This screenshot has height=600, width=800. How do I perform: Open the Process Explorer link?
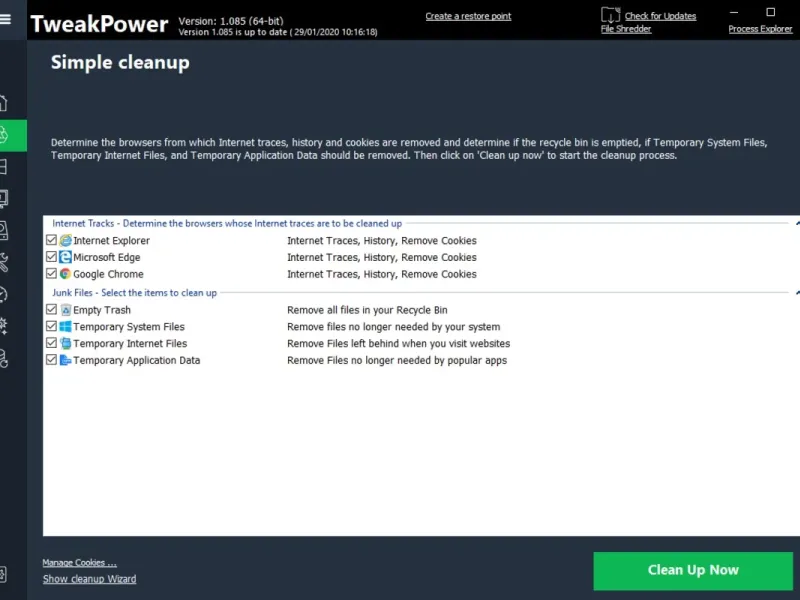pyautogui.click(x=760, y=29)
